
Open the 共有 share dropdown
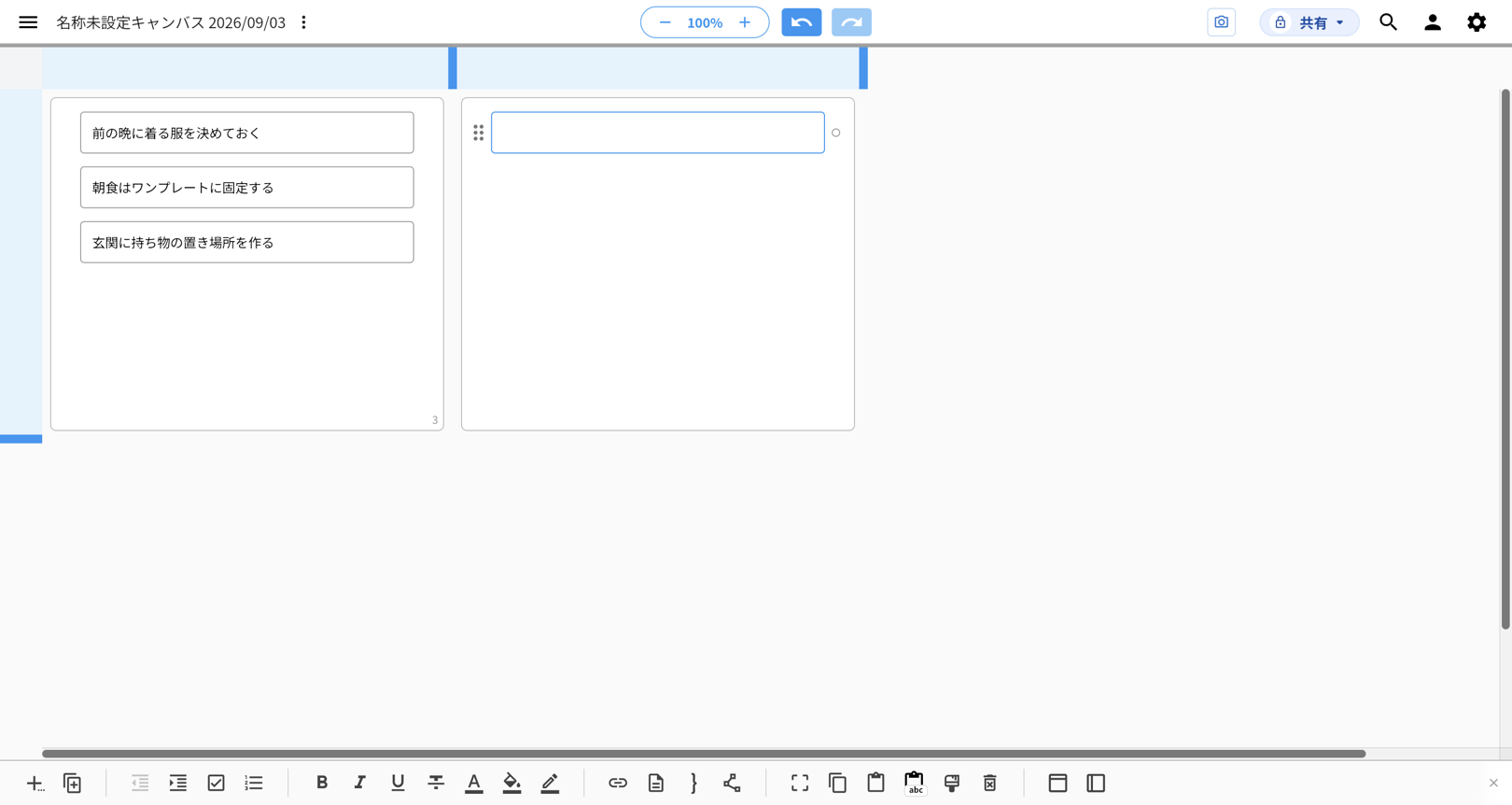pyautogui.click(x=1309, y=22)
